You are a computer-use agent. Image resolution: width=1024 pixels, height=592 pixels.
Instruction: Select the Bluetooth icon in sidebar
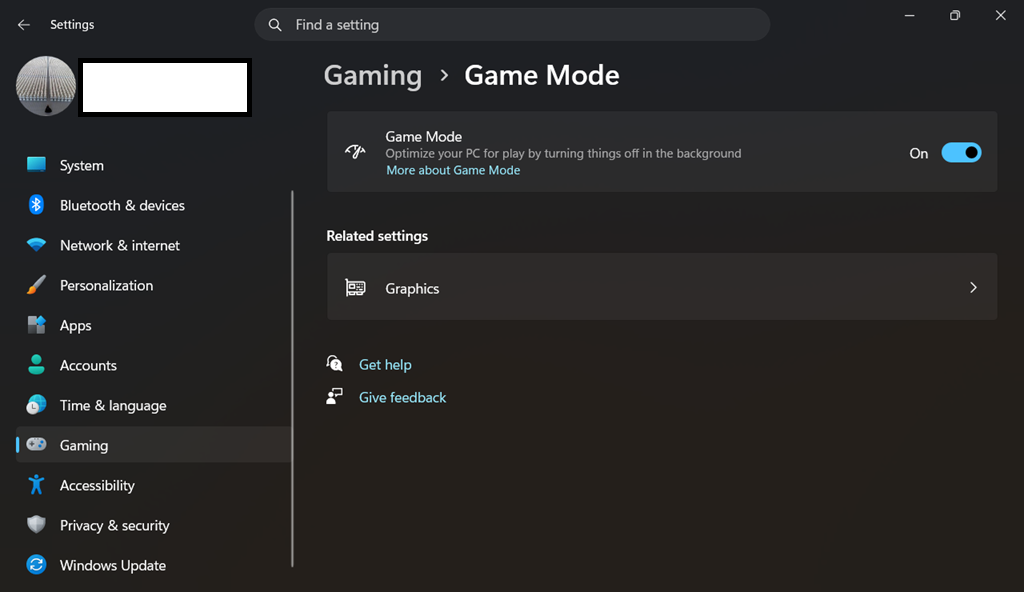pos(37,205)
